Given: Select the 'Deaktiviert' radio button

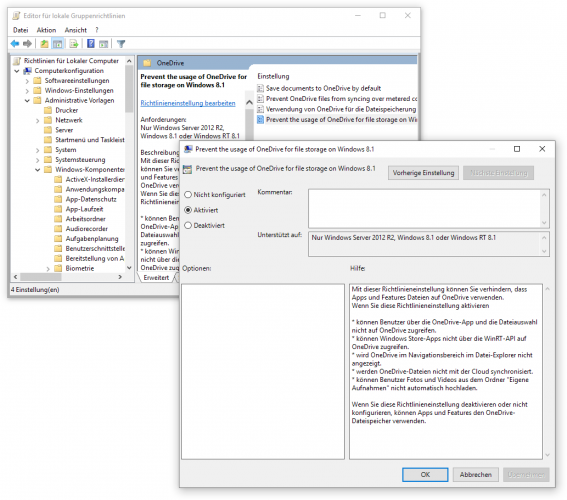Looking at the screenshot, I should click(x=188, y=225).
